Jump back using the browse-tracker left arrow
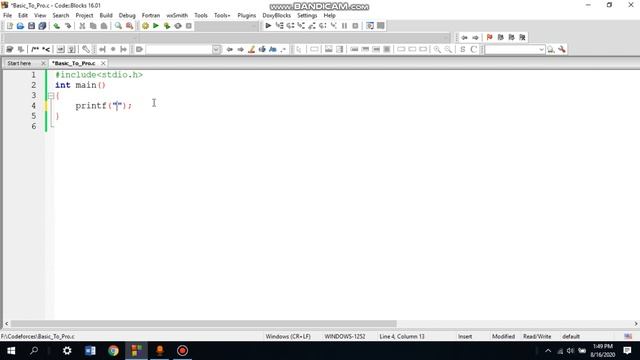The height and width of the screenshot is (360, 640). coord(464,37)
